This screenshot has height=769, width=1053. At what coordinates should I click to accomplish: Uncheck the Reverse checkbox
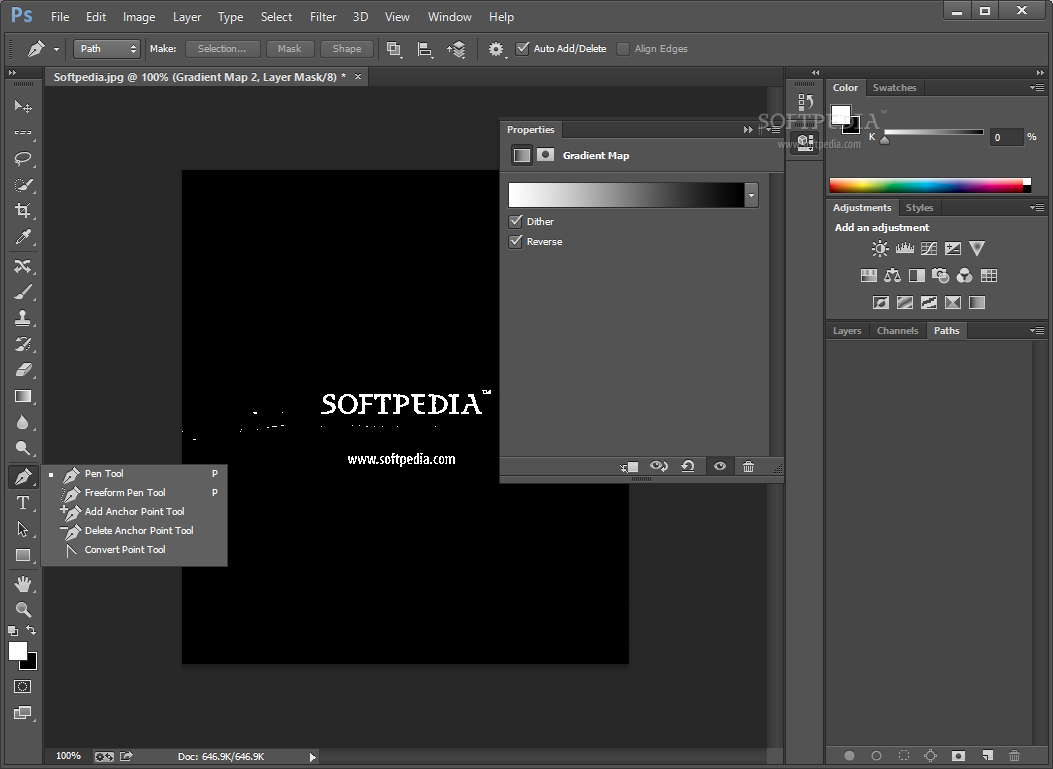click(516, 242)
